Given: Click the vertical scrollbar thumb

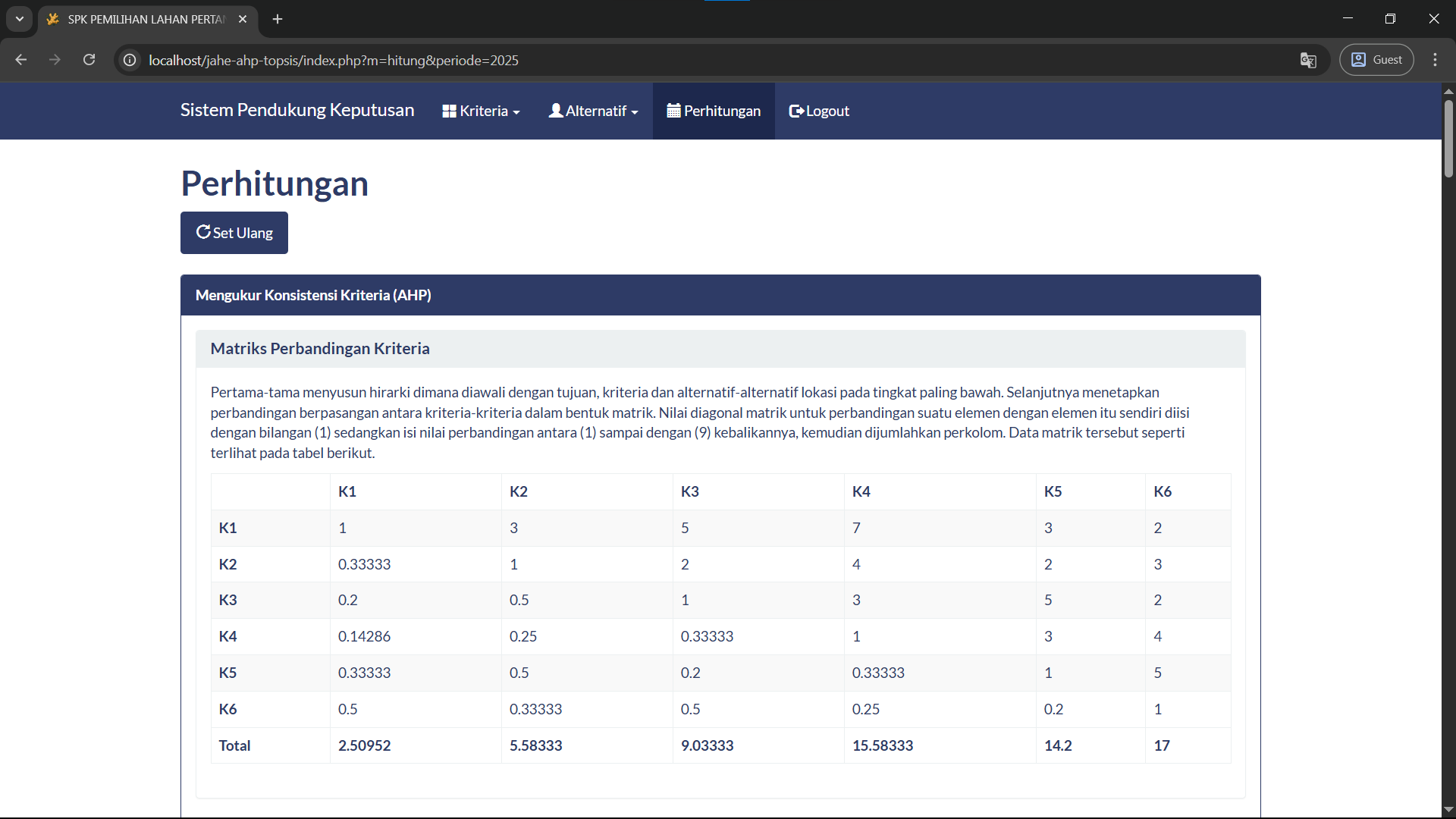Looking at the screenshot, I should click(1448, 139).
